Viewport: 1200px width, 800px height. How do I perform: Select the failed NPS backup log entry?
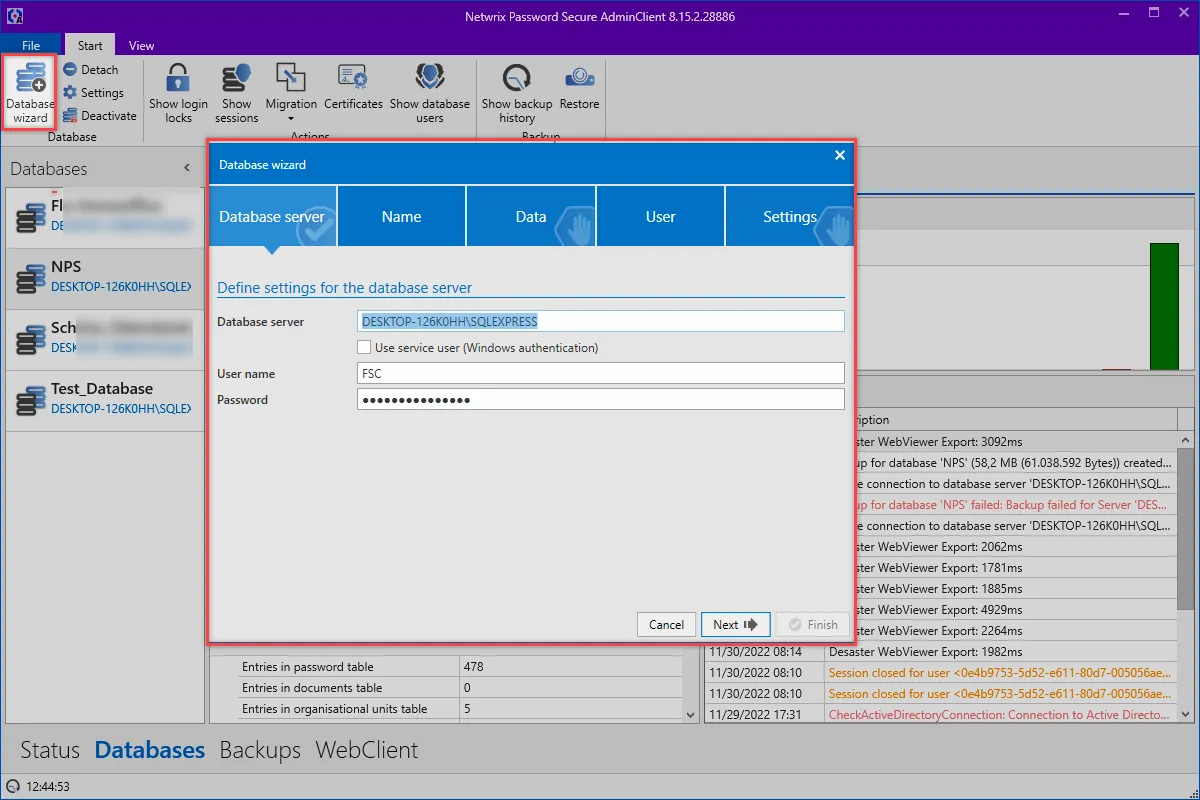(1015, 505)
